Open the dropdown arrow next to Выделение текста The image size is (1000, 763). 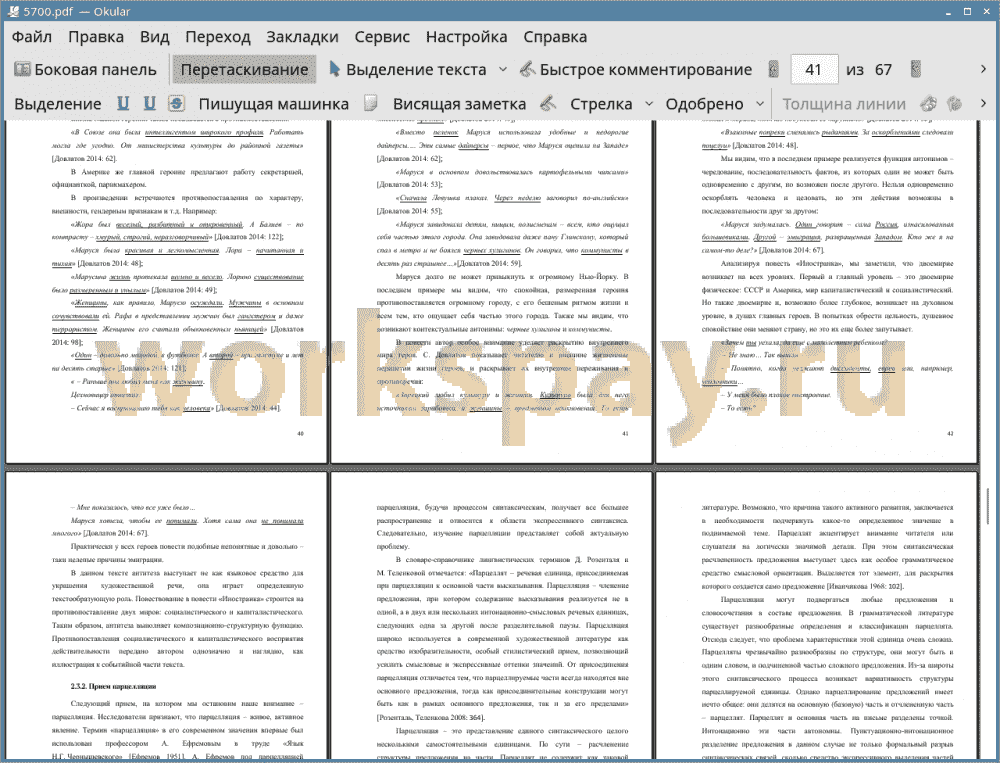tap(503, 70)
